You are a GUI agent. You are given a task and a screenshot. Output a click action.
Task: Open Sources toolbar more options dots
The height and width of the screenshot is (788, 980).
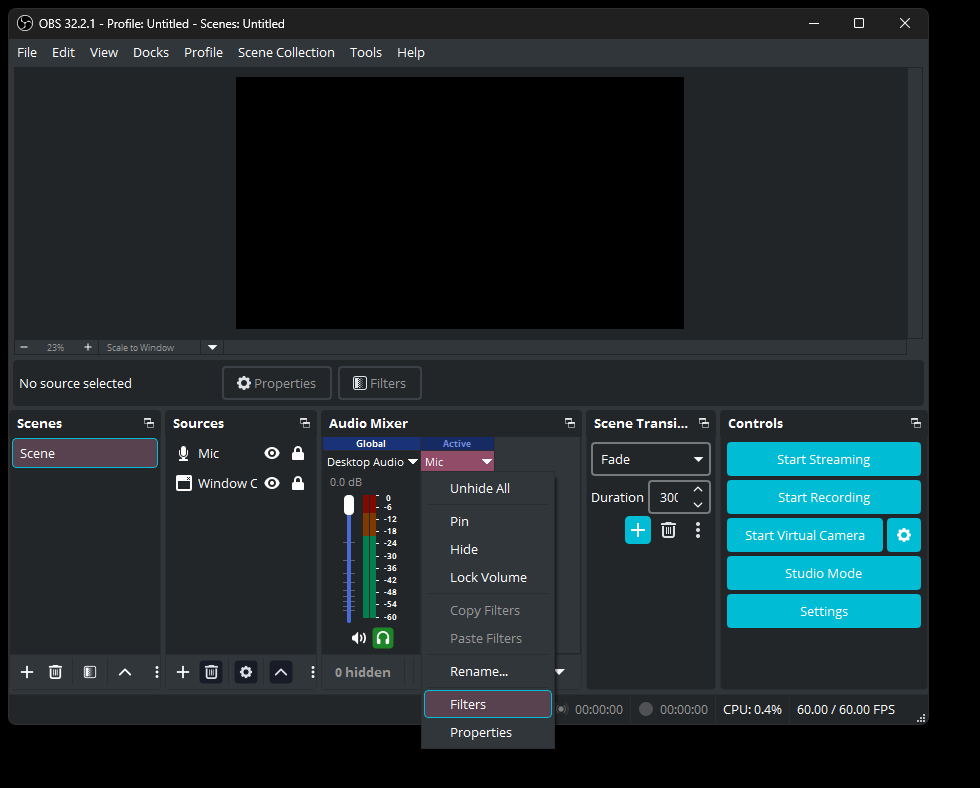pyautogui.click(x=312, y=672)
